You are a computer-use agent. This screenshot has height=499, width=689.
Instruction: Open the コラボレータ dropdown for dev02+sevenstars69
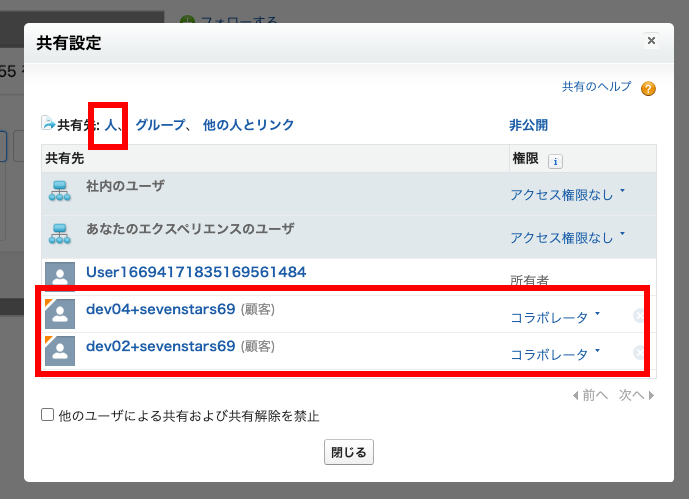coord(555,354)
